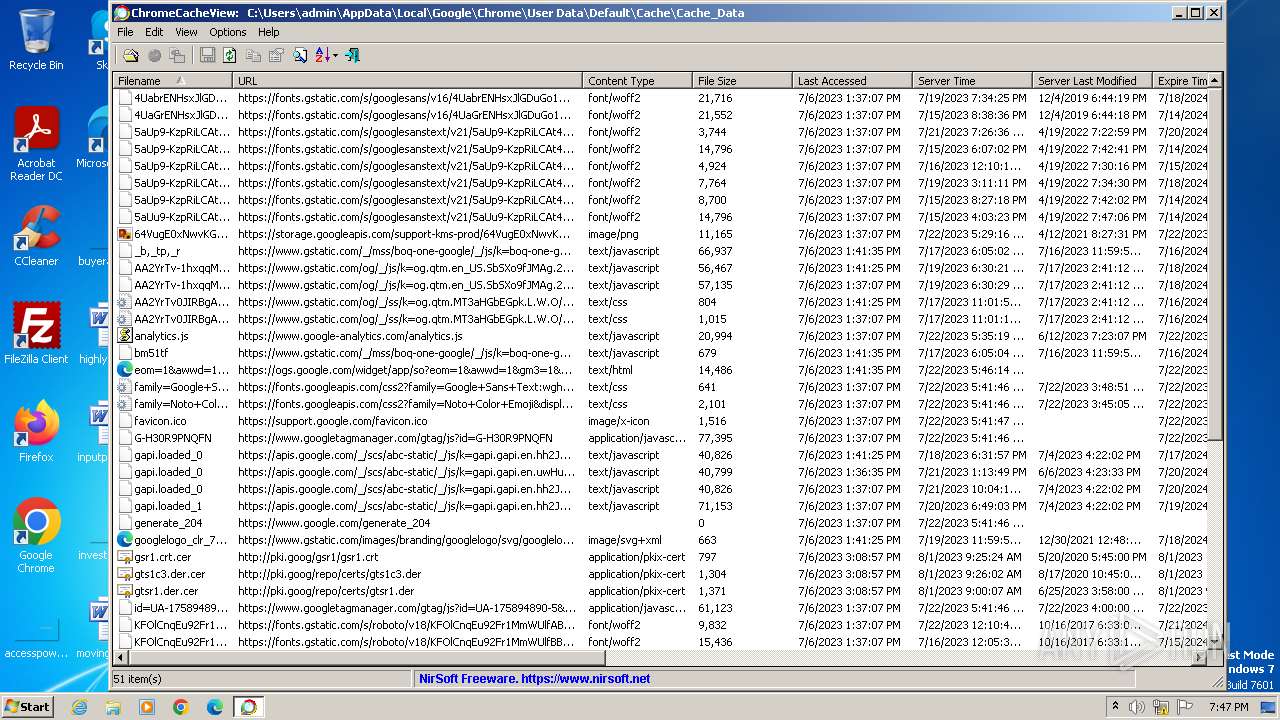This screenshot has height=720, width=1280.
Task: Click the vertical scrollbar up arrow
Action: tap(1215, 80)
